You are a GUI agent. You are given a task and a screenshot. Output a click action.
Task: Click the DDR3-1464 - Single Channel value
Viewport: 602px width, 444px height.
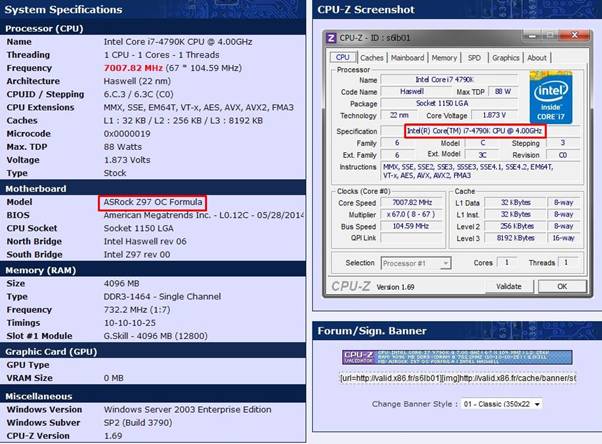pos(162,297)
